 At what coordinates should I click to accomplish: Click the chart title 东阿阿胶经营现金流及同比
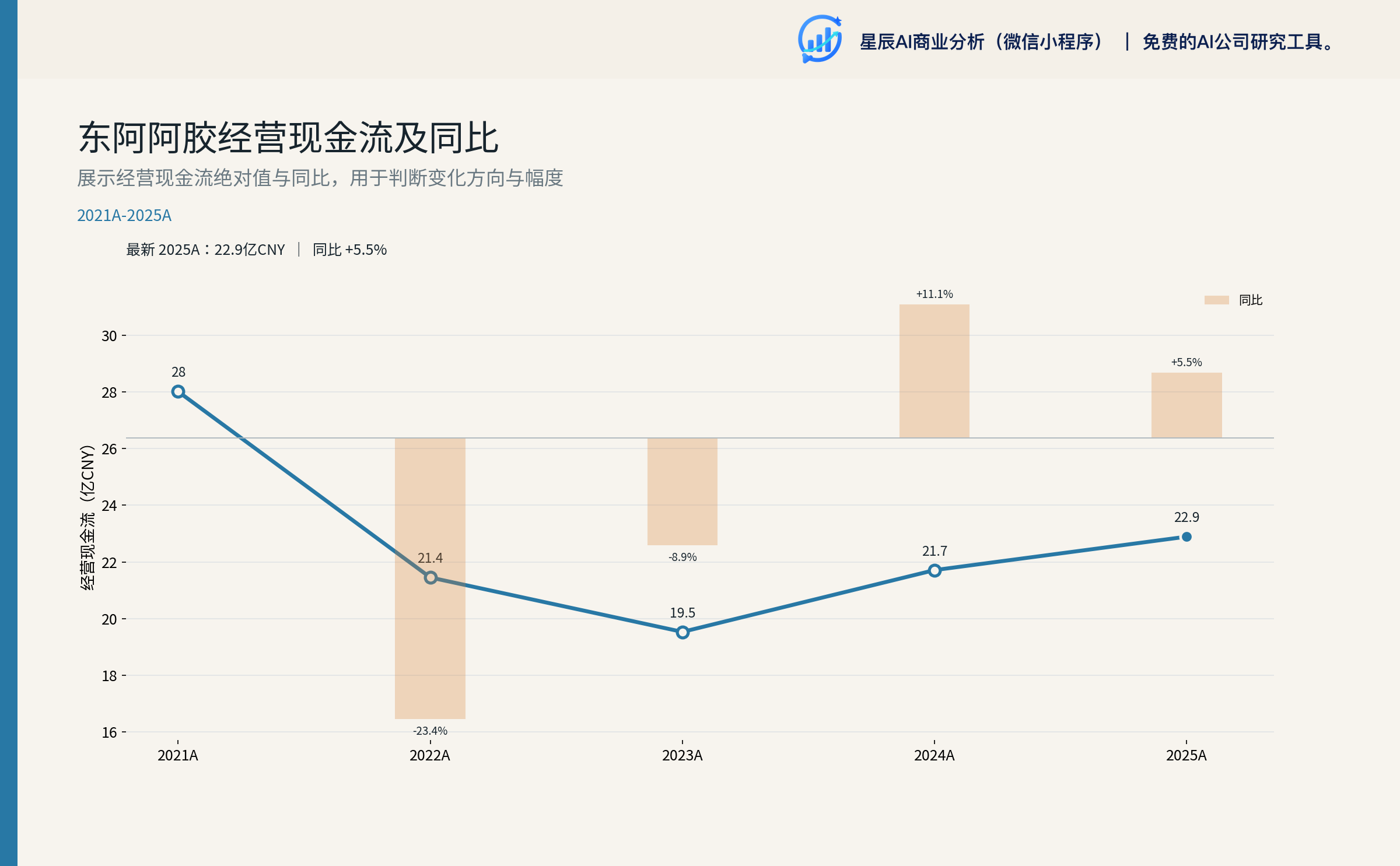coord(289,138)
